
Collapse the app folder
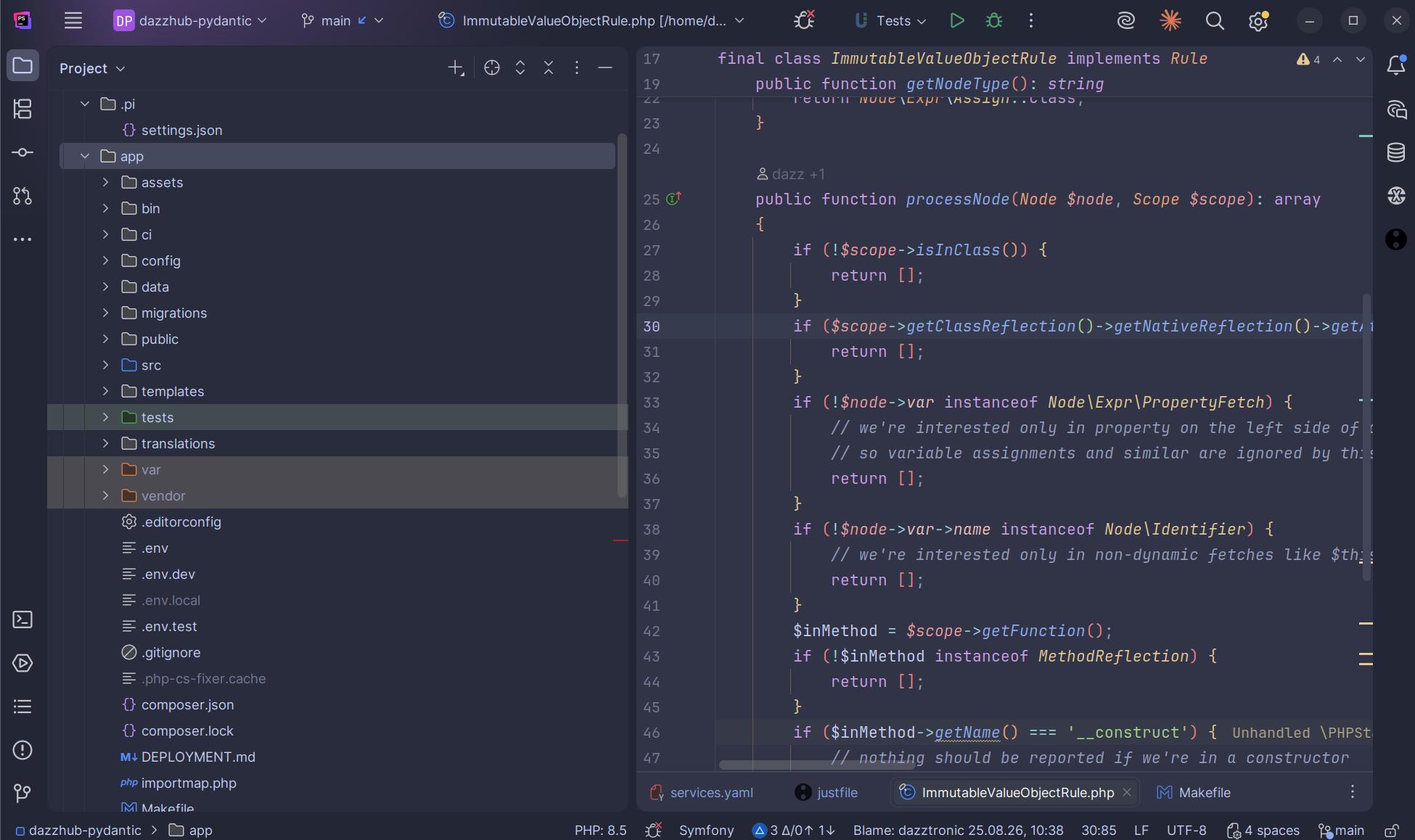[x=85, y=156]
